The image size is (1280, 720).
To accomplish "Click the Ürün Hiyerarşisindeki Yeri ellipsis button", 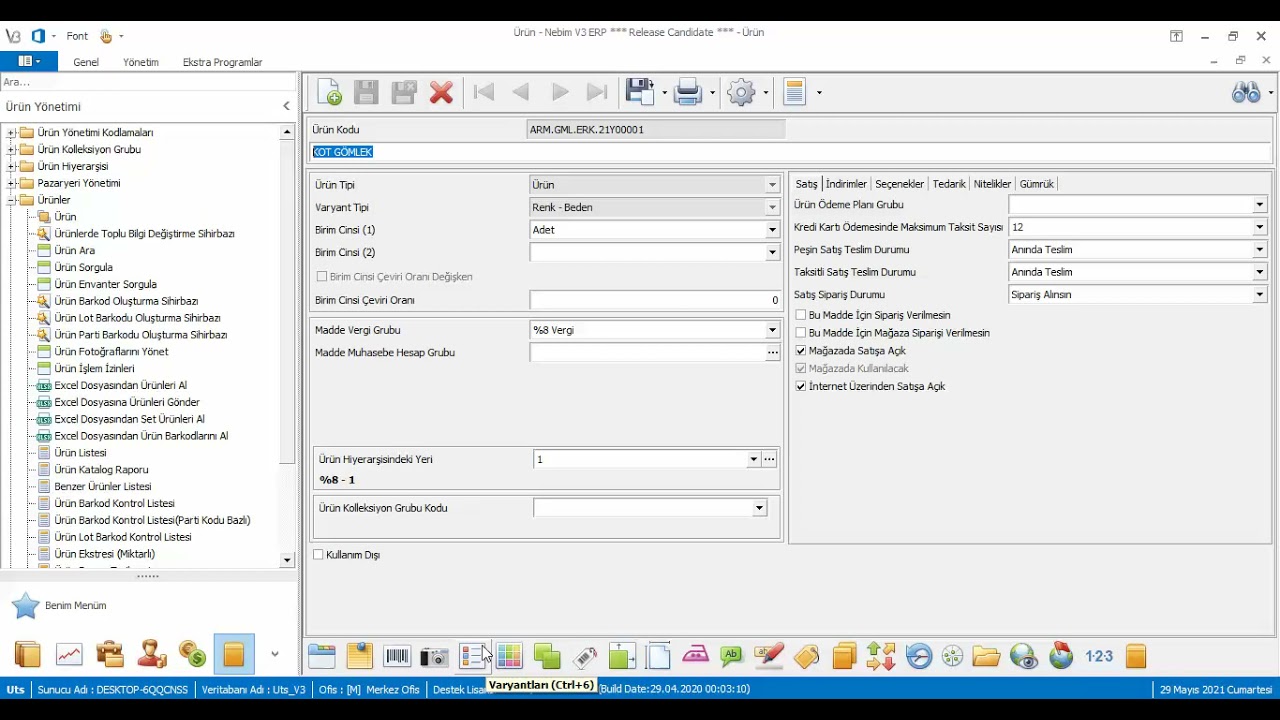I will pyautogui.click(x=769, y=460).
